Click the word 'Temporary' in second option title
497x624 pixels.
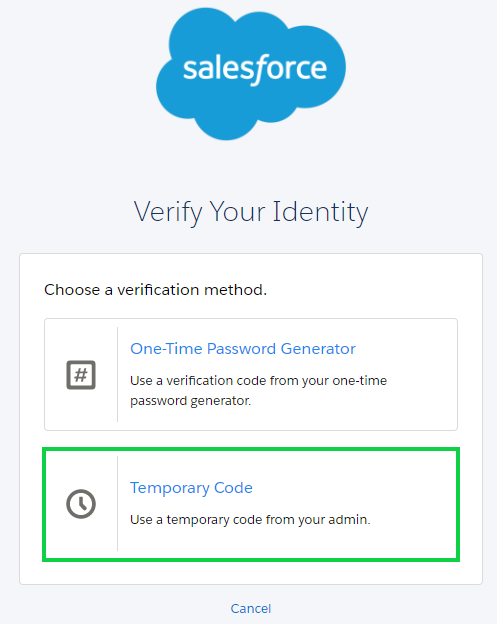pos(170,488)
